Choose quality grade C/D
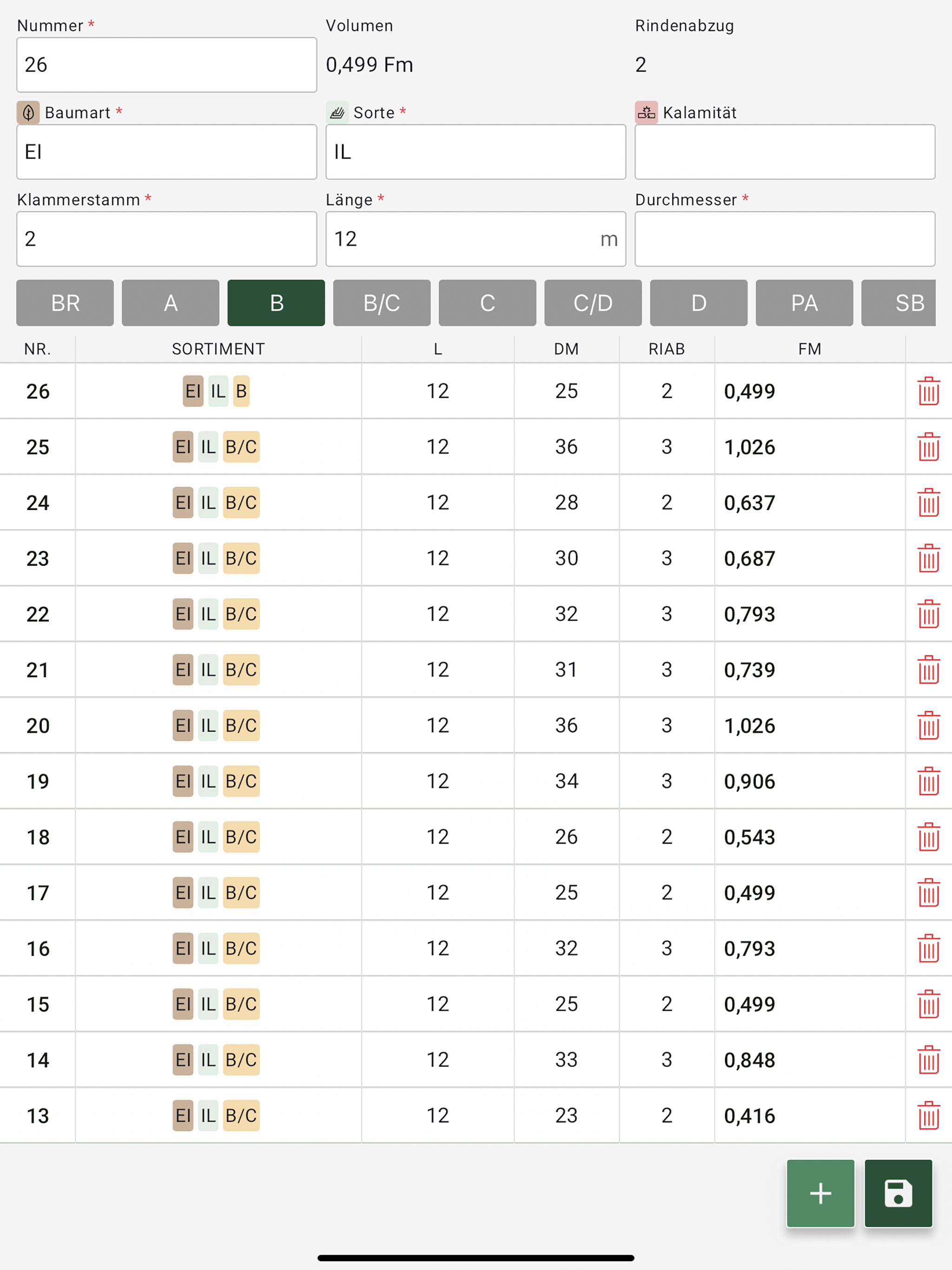Screen dimensions: 952x1270 (x=593, y=303)
